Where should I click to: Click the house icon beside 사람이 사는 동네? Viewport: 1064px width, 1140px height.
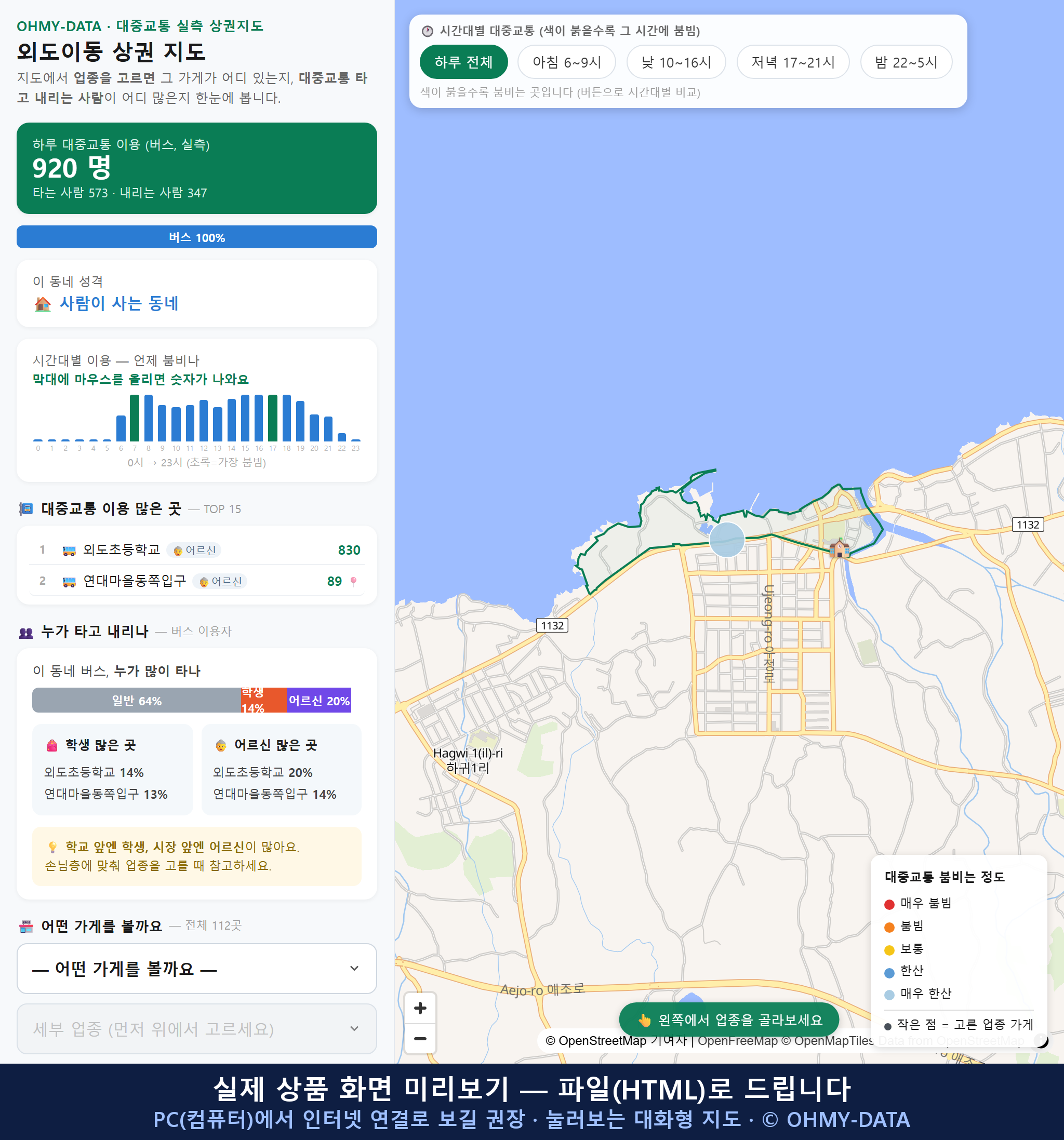43,304
